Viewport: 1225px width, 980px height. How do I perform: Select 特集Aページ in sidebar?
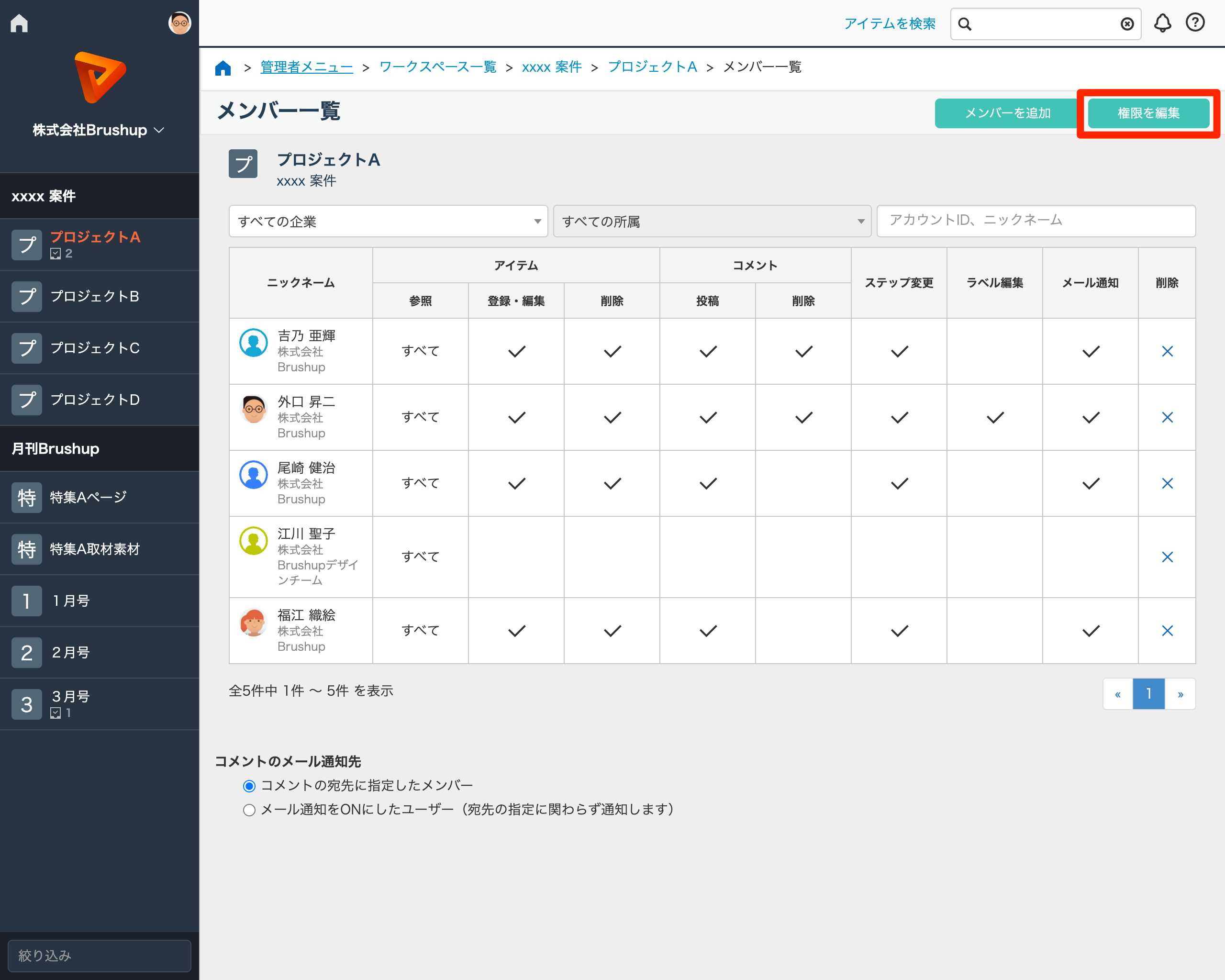(88, 497)
